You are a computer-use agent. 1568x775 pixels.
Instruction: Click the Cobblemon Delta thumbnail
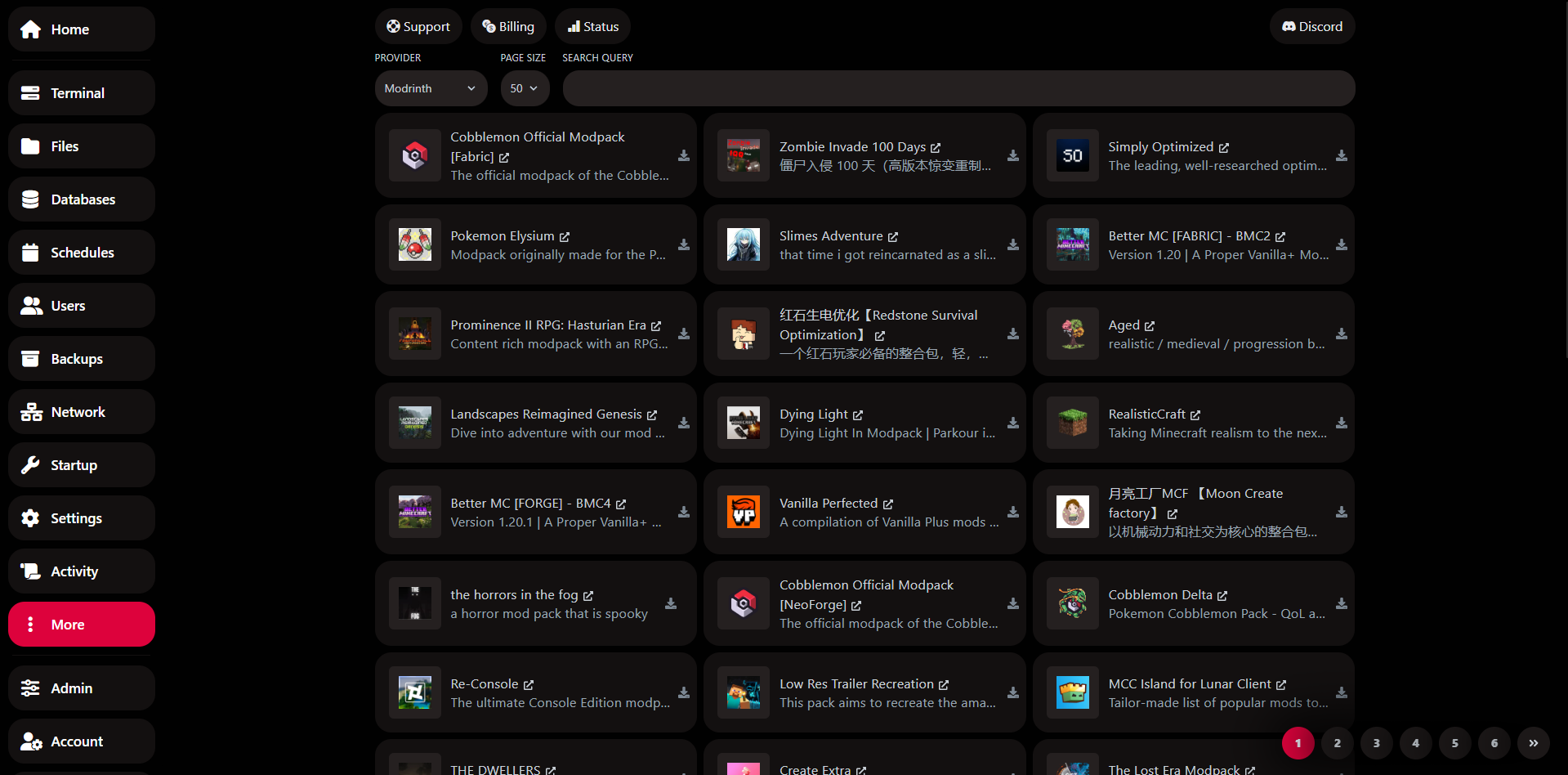(1073, 603)
